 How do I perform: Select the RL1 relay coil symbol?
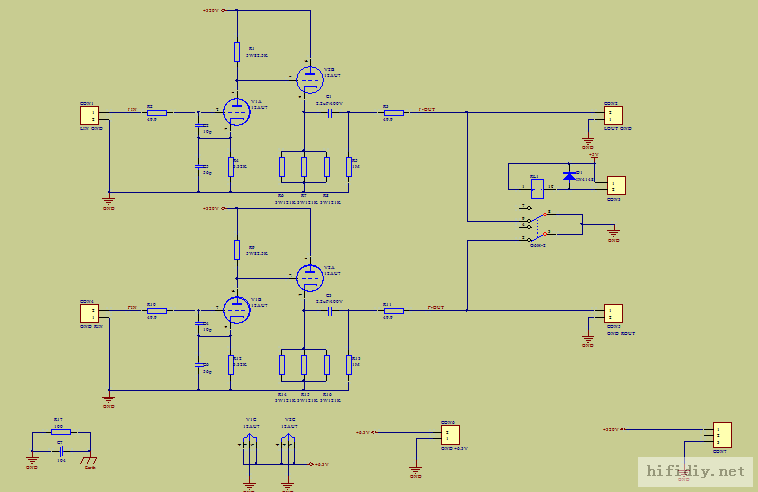click(537, 189)
